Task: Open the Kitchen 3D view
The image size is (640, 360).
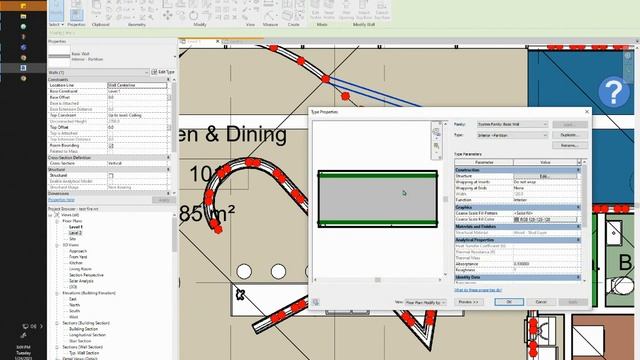Action: [76, 263]
